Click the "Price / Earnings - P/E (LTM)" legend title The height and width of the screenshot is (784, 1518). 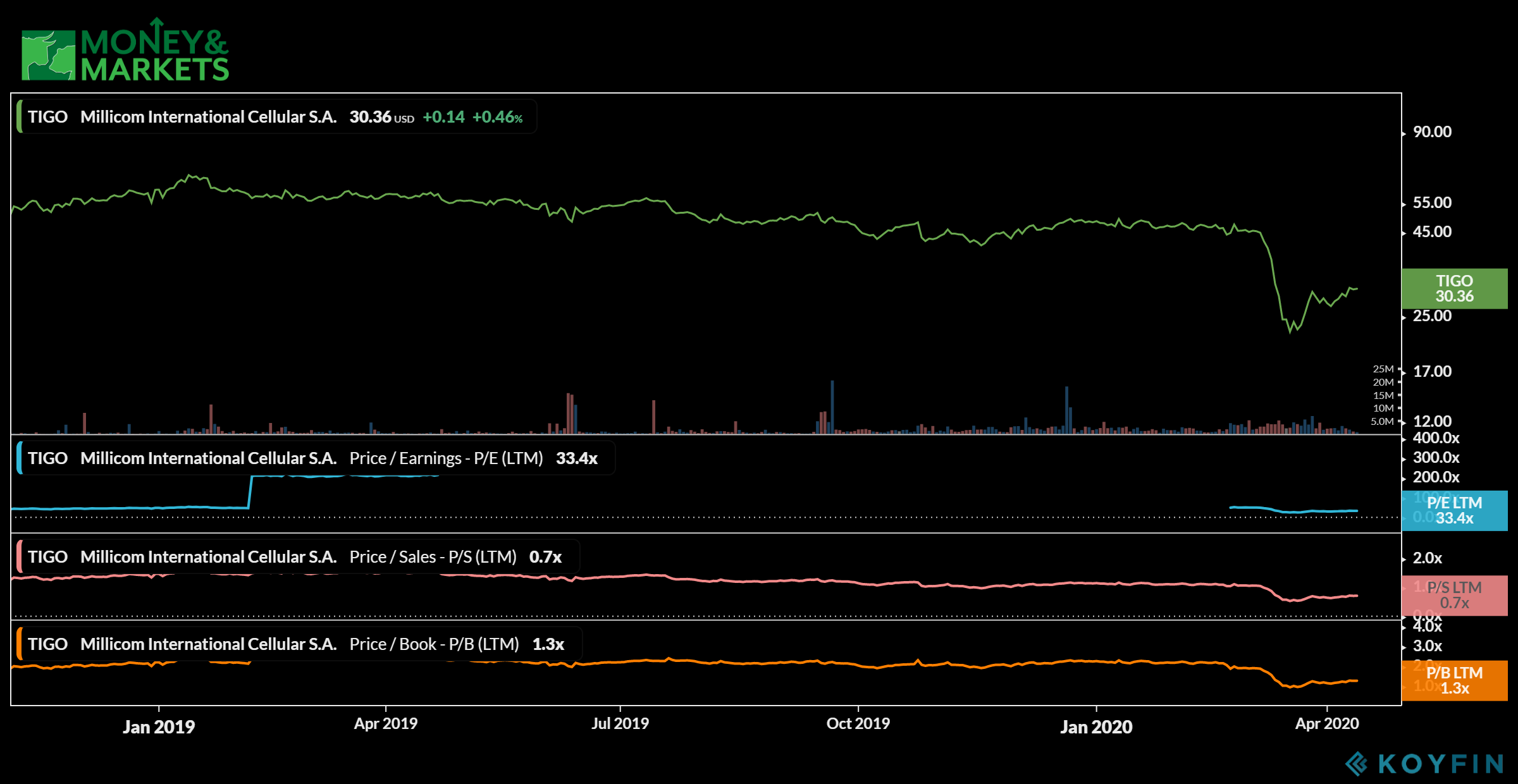click(x=447, y=458)
